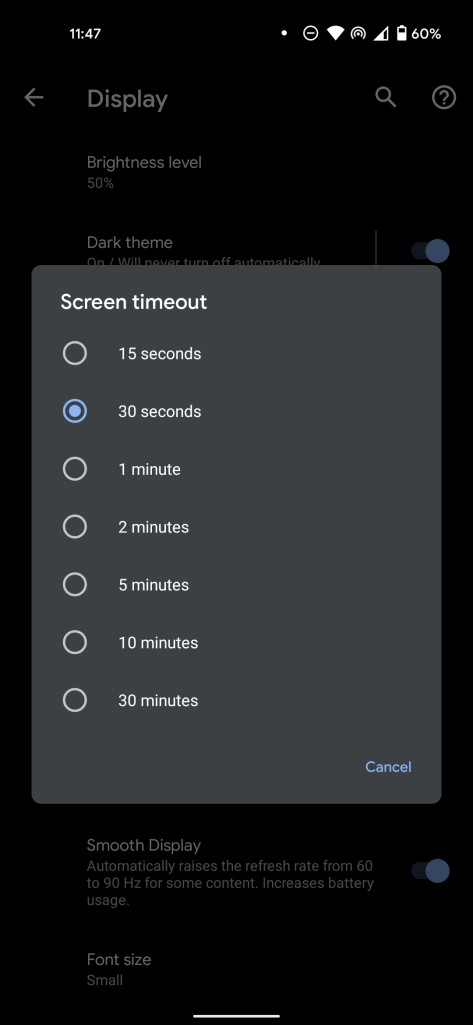Pick the 10 minutes timeout option

tap(236, 643)
